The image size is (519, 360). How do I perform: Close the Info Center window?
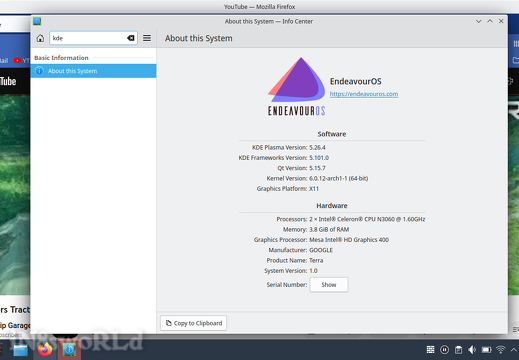(501, 21)
